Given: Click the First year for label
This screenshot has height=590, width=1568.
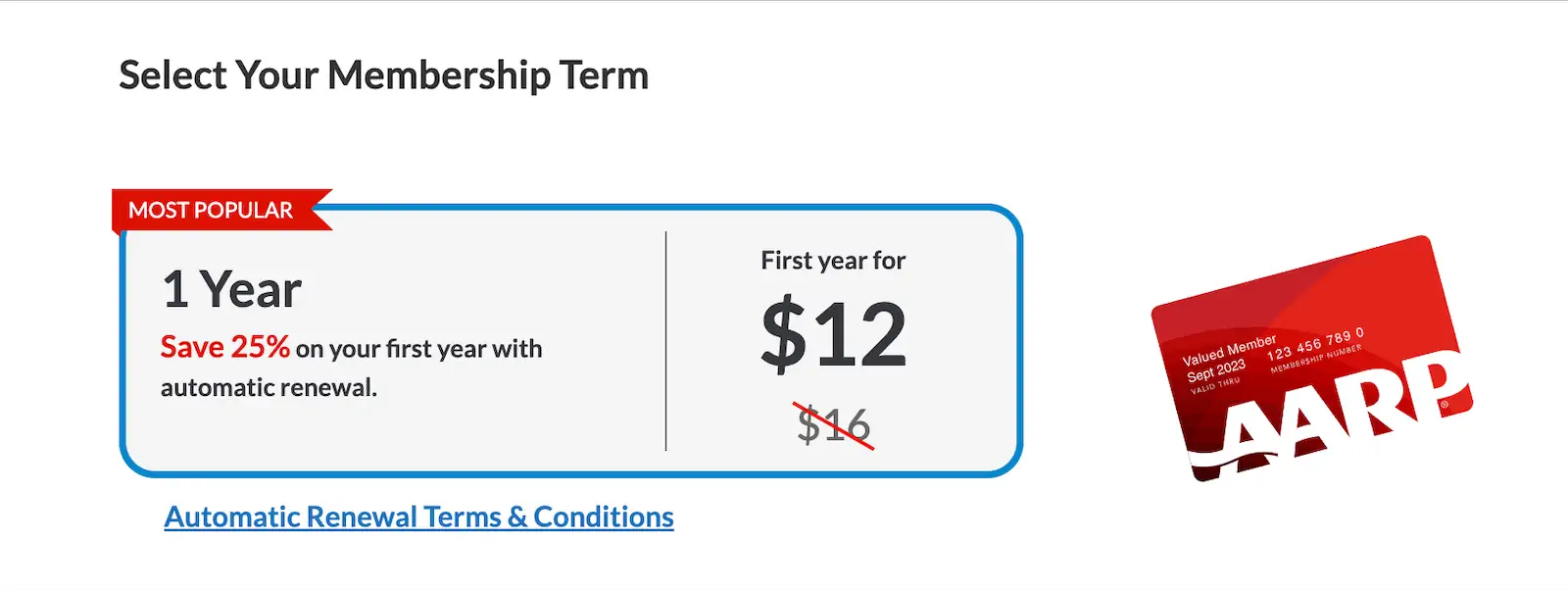Looking at the screenshot, I should 832,261.
